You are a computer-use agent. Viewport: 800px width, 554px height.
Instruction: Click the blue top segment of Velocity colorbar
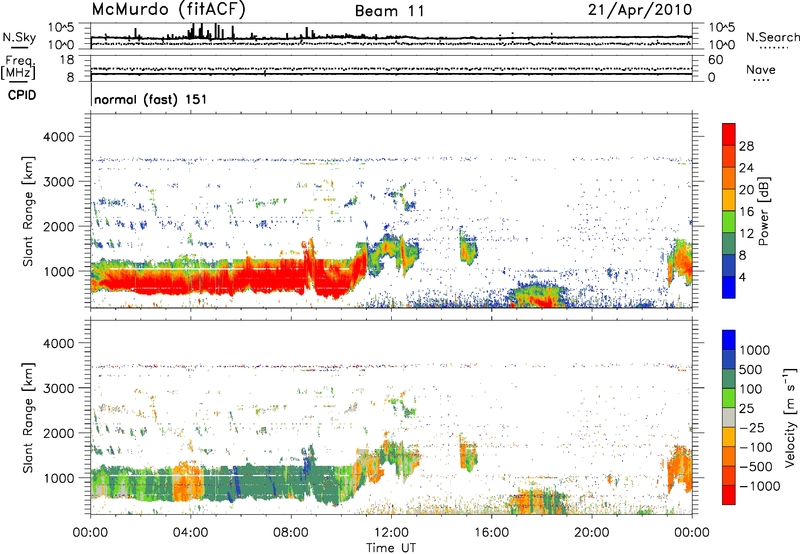[x=729, y=340]
